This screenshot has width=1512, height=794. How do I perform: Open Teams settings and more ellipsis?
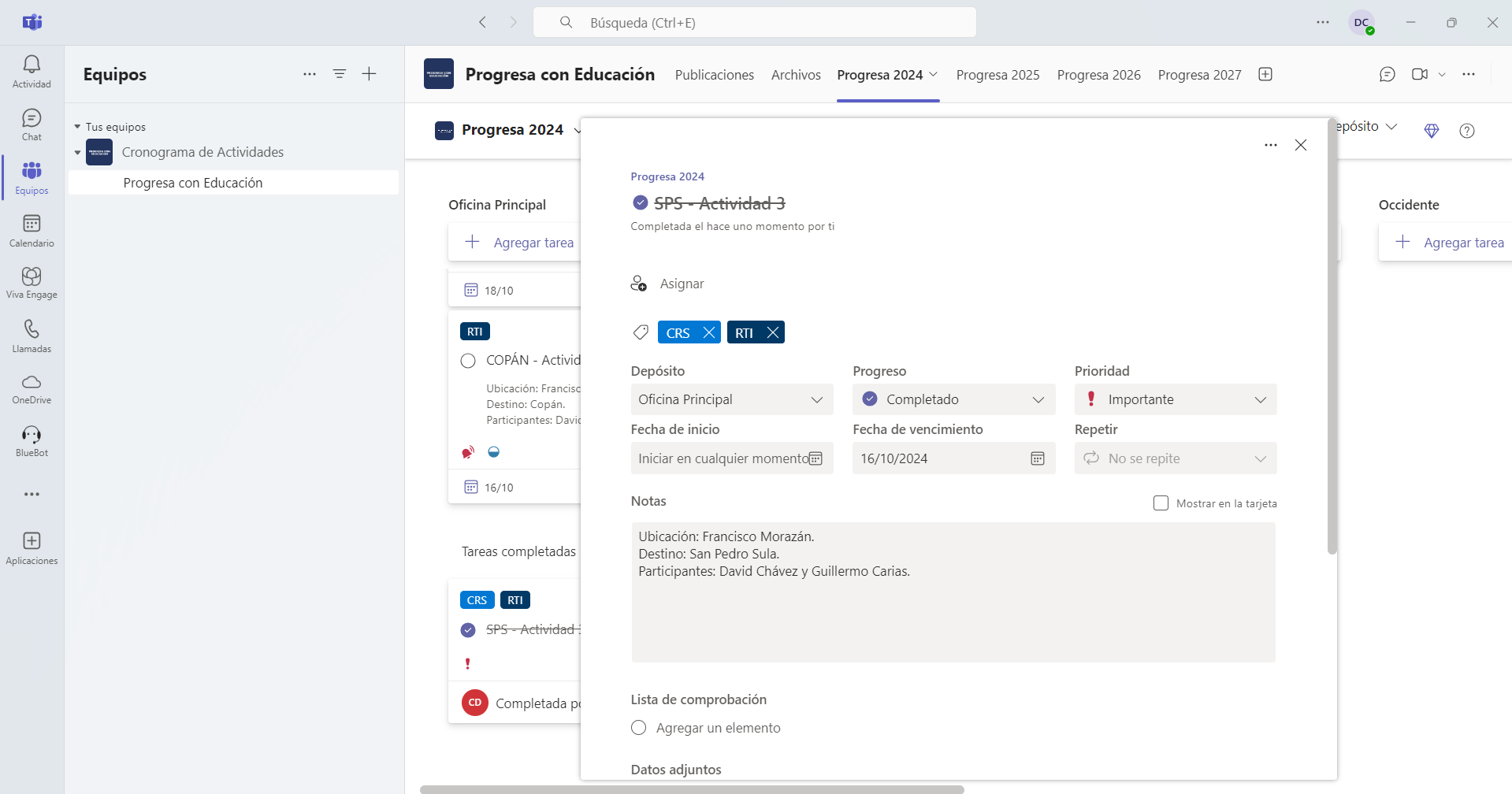pos(1323,22)
